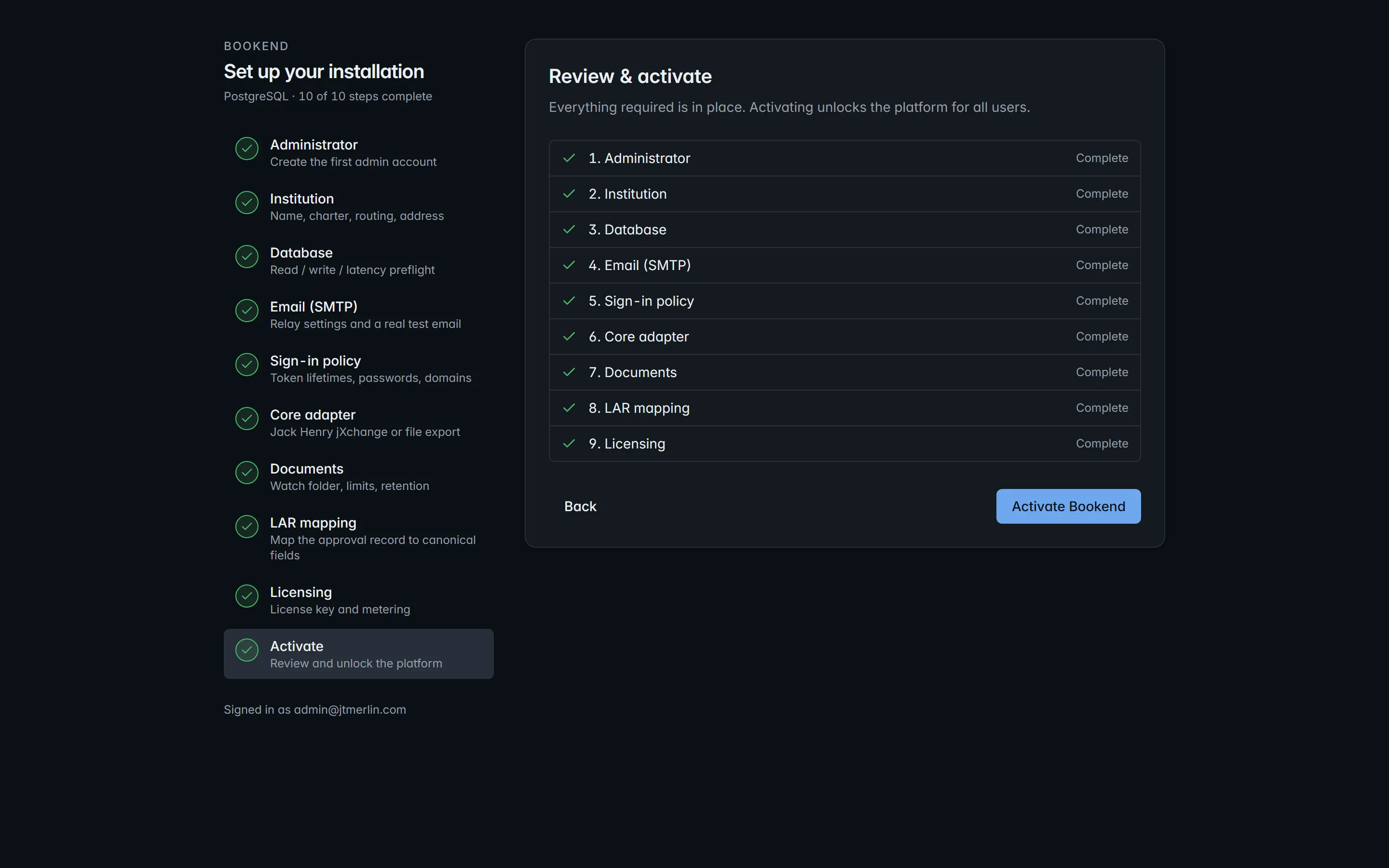Click Complete status on the Core adapter row
The image size is (1389, 868).
click(1102, 337)
